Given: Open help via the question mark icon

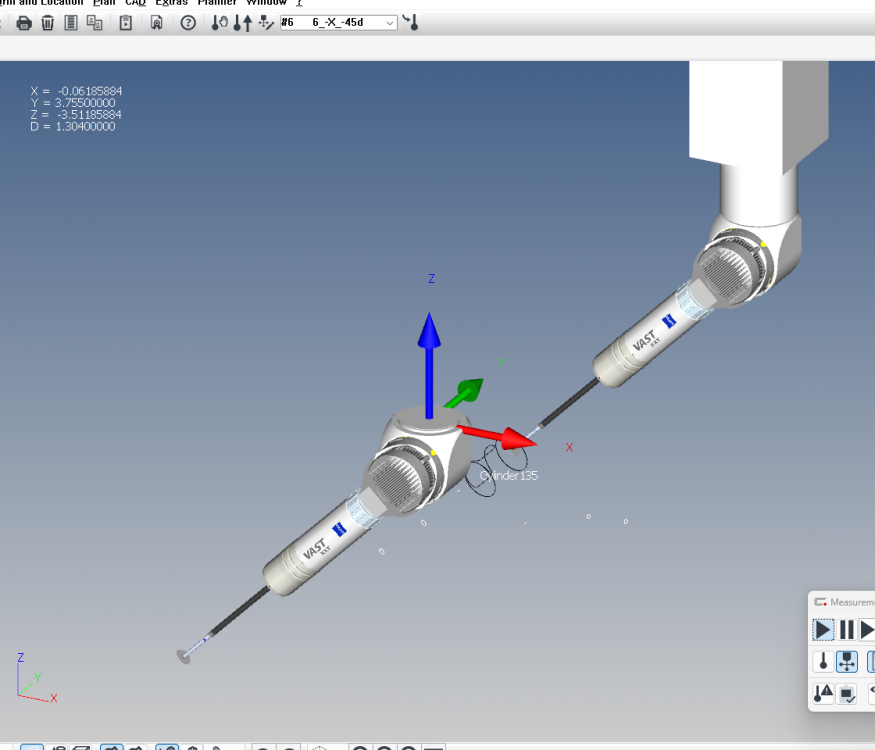Looking at the screenshot, I should [188, 23].
